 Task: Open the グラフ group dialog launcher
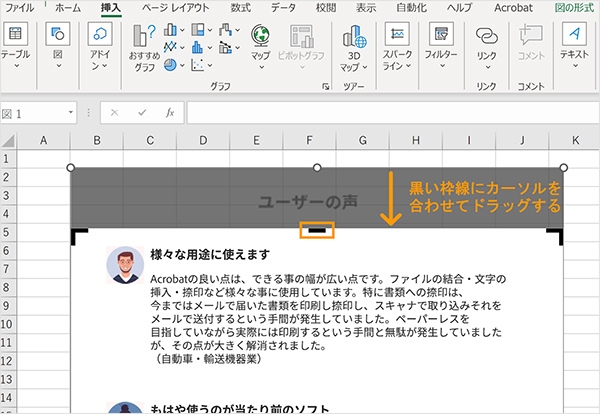pos(326,87)
